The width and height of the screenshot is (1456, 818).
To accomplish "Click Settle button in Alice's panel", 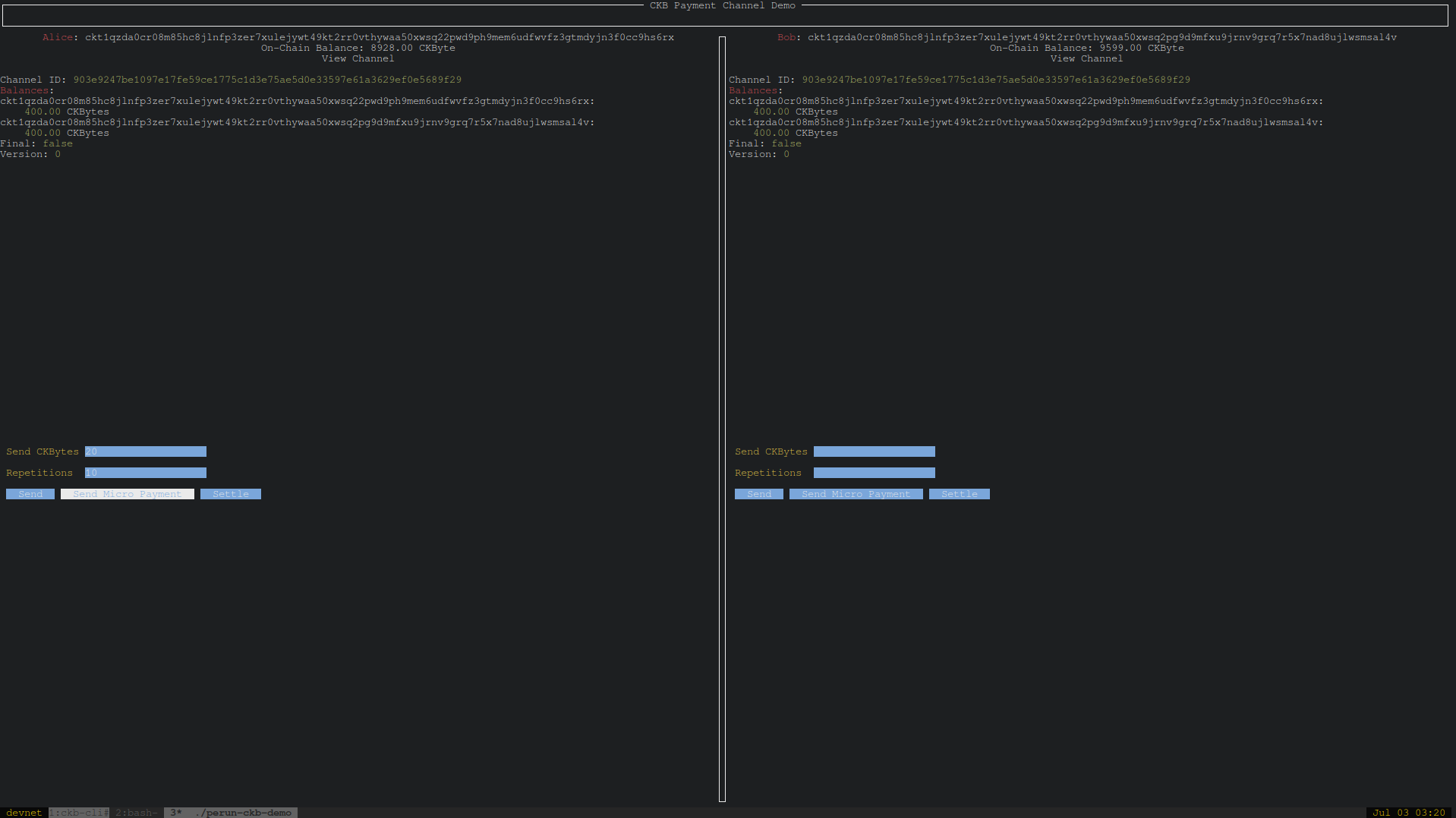I will (231, 494).
